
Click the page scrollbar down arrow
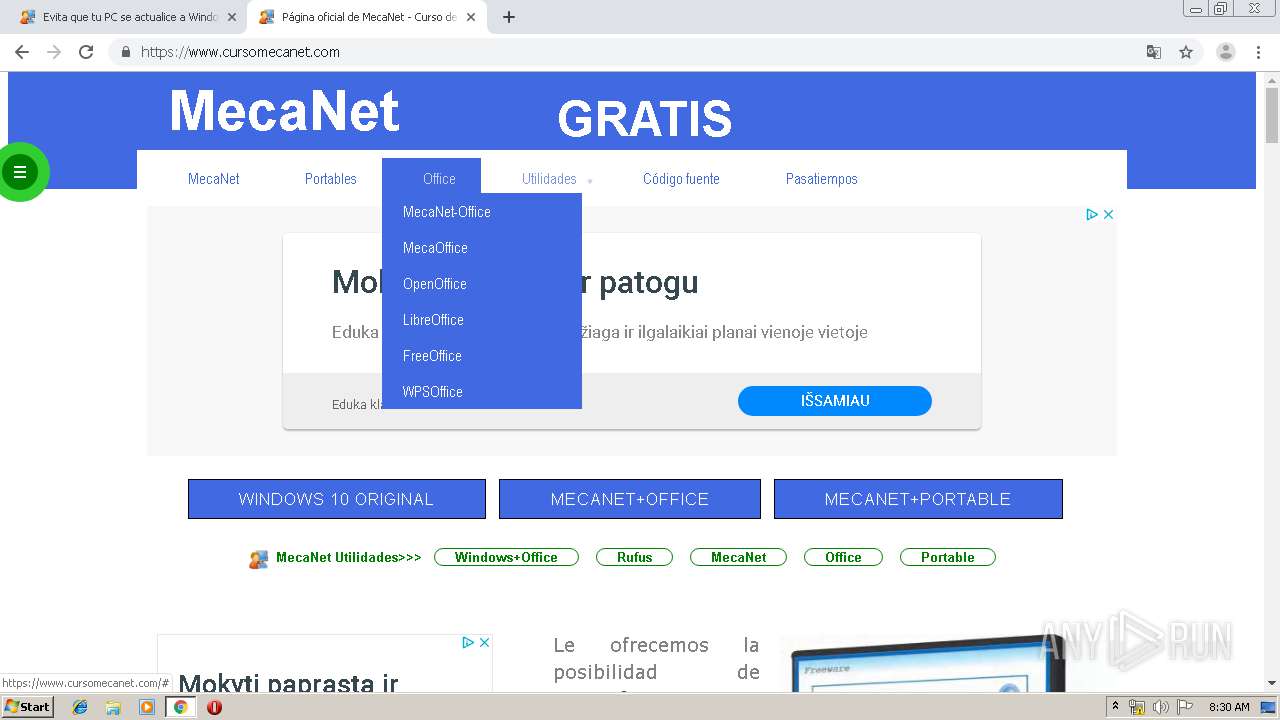coord(1272,683)
